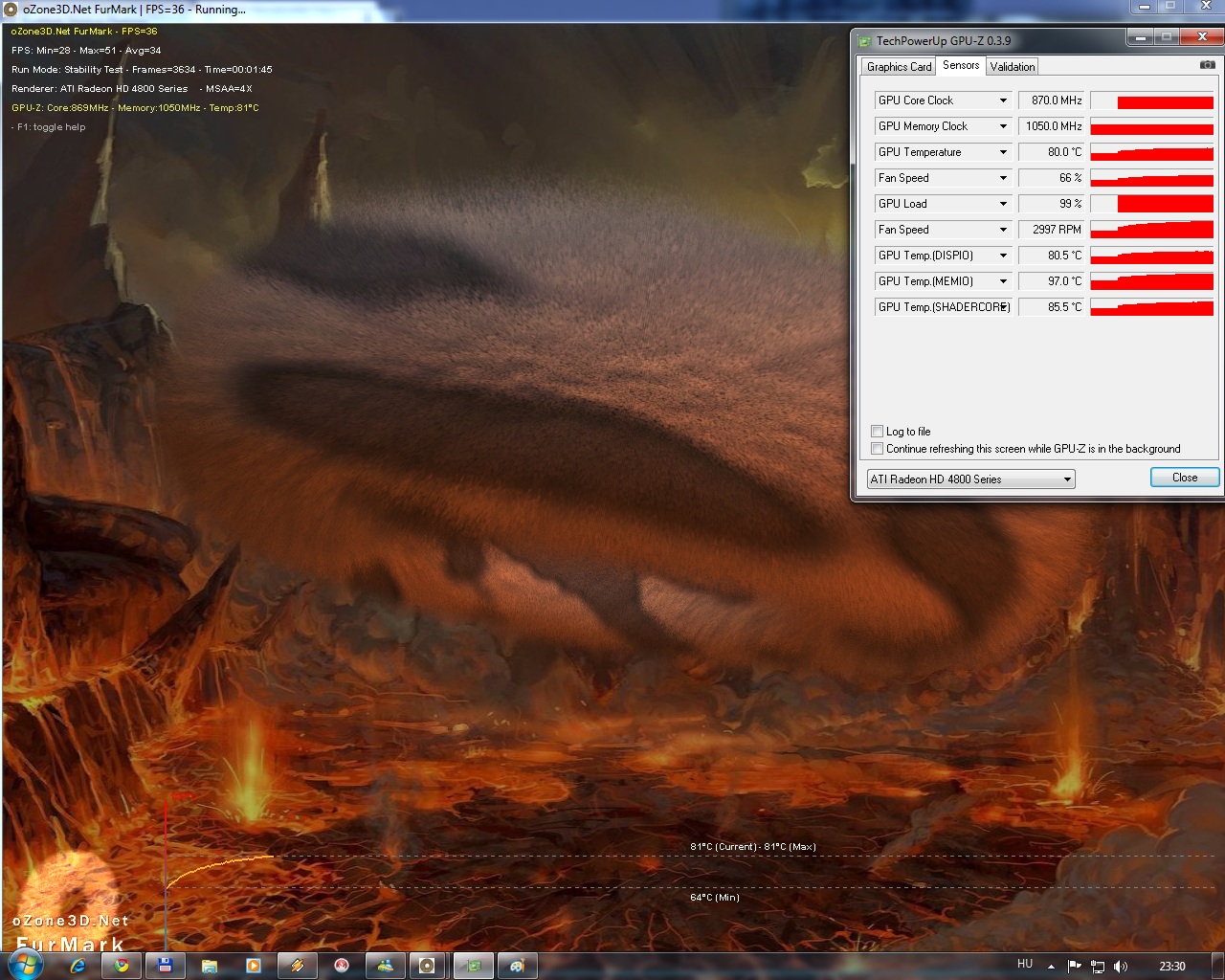Click the Action Center flag icon
Image resolution: width=1225 pixels, height=980 pixels.
pos(1074,967)
